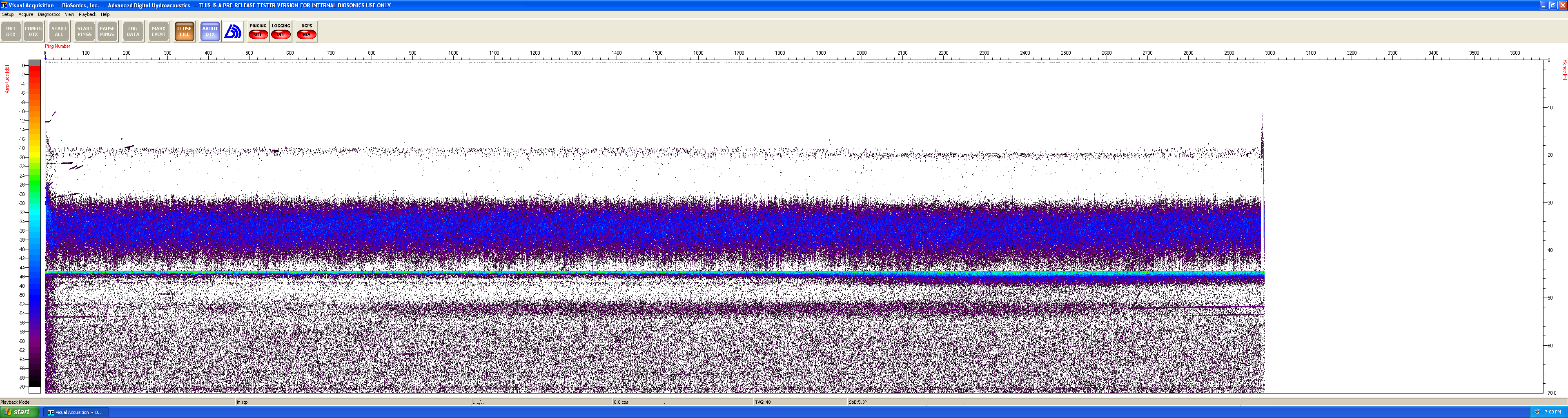Click the 'Ping Number' axis label
This screenshot has height=418, width=1568.
[x=57, y=46]
